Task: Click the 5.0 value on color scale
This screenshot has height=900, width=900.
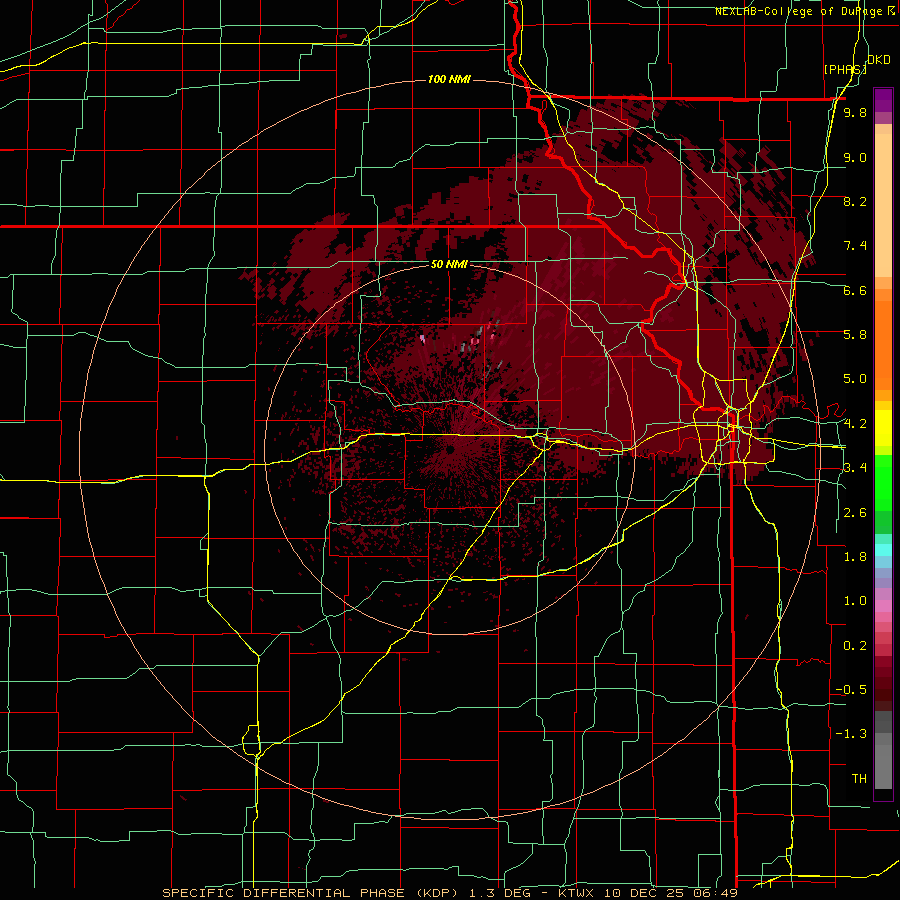Action: coord(855,379)
